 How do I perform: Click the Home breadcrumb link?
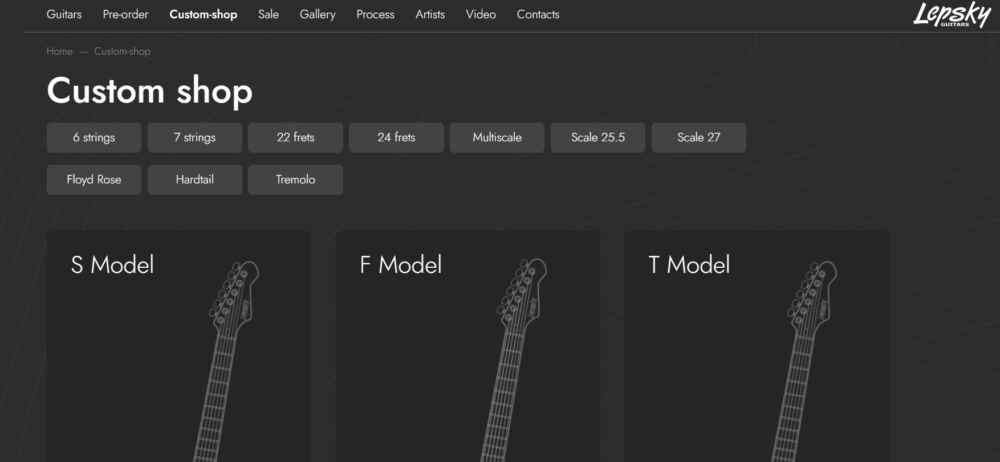click(x=59, y=51)
